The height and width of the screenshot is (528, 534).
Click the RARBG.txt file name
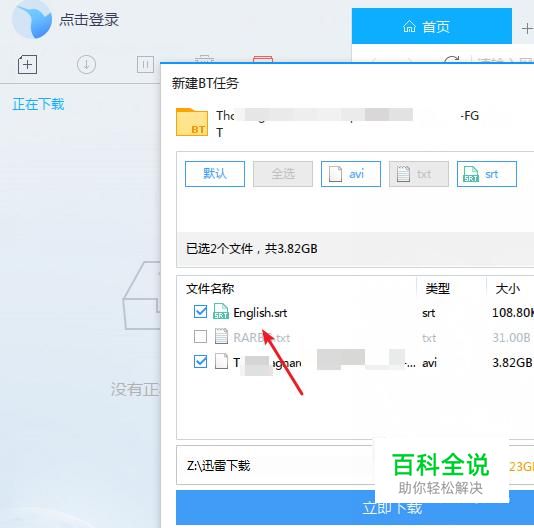(262, 338)
